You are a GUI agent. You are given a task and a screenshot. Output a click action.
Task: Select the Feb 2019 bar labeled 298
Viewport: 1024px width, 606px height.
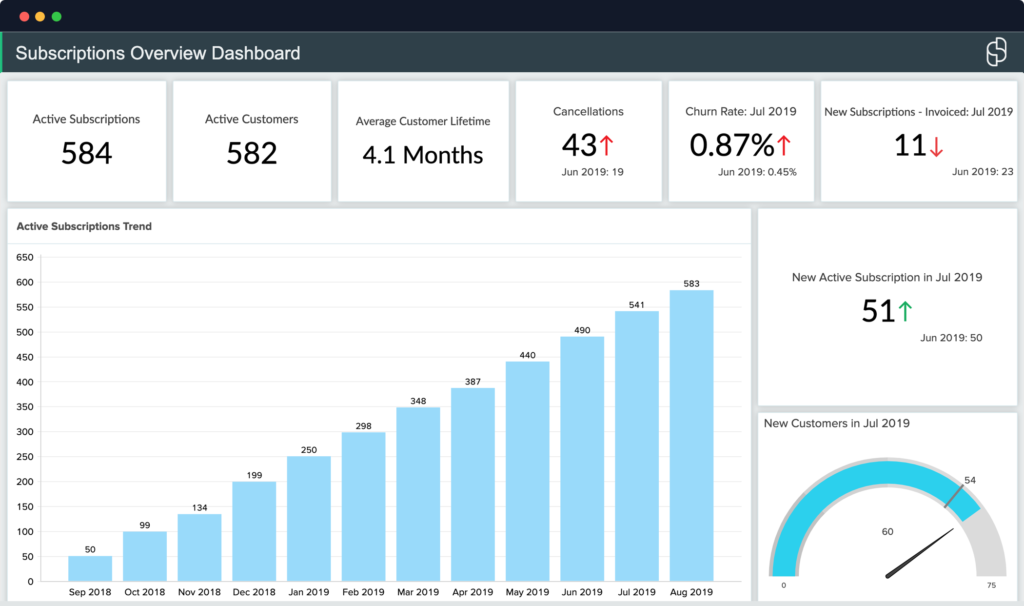pyautogui.click(x=363, y=506)
